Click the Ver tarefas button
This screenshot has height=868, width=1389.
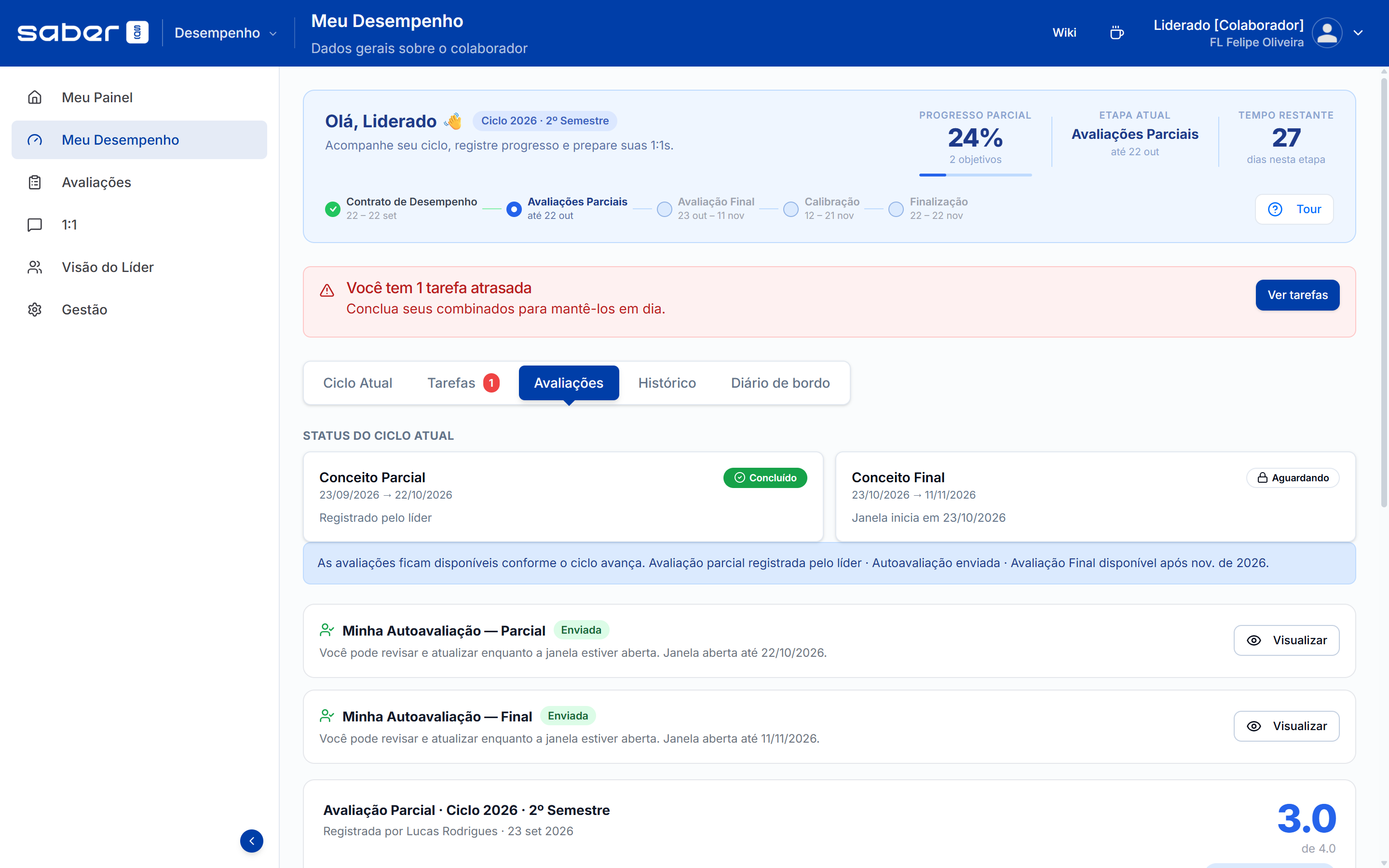1297,295
